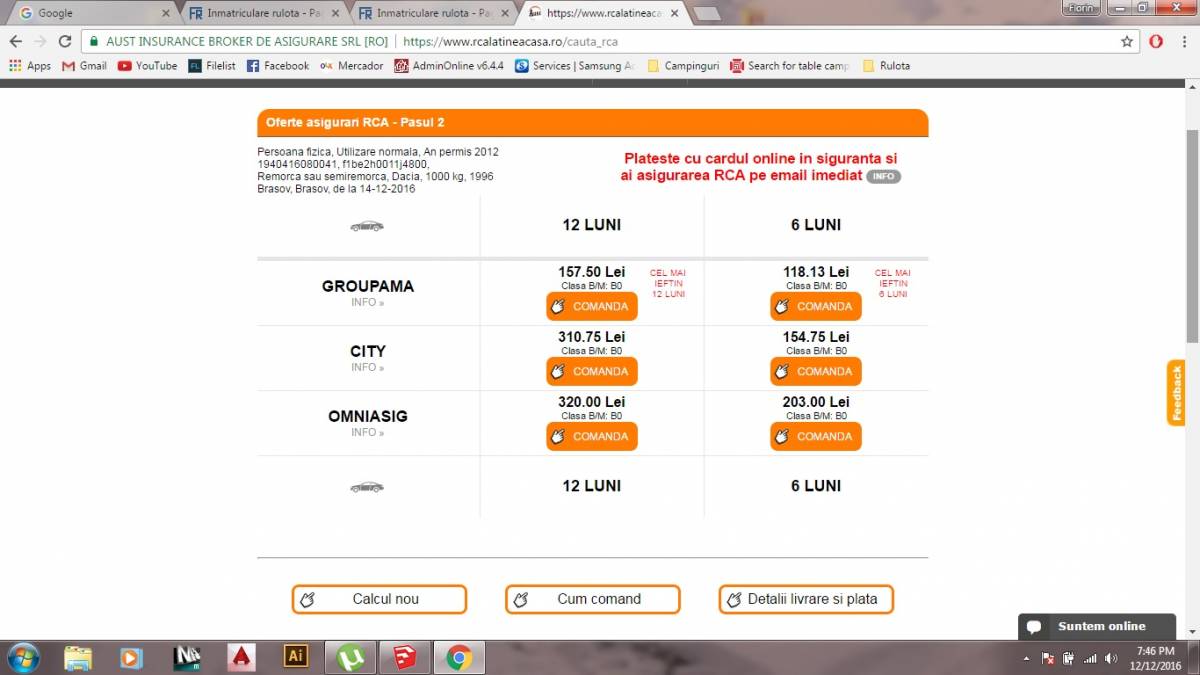
Task: Bookmark this page with the star icon
Action: point(1127,41)
